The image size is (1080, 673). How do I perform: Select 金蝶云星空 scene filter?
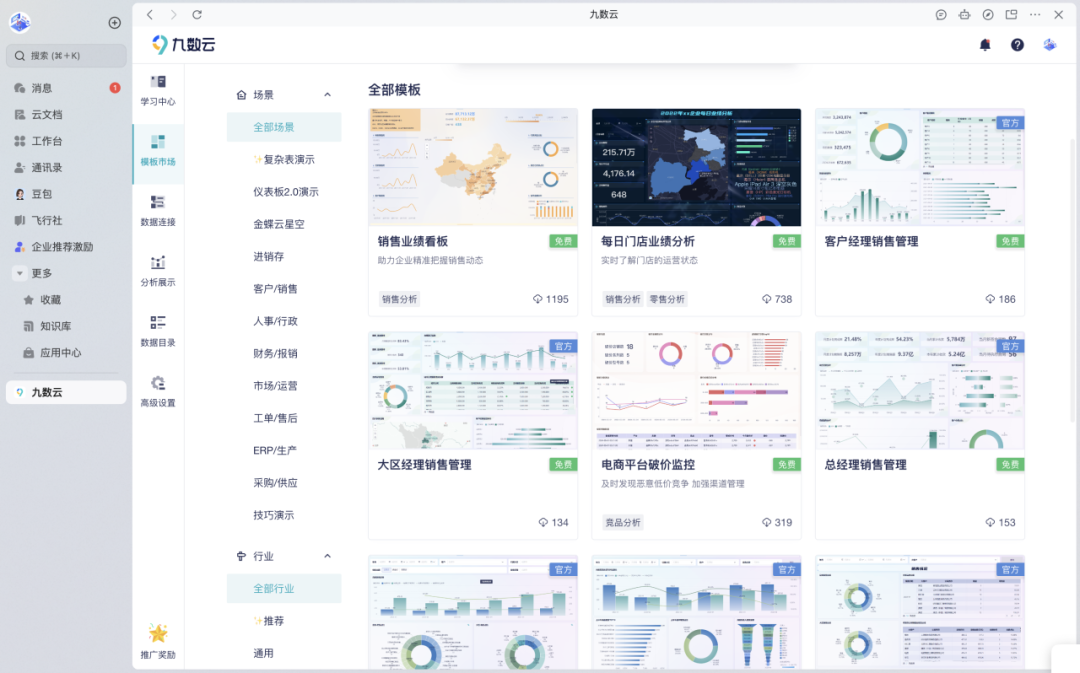pyautogui.click(x=284, y=225)
